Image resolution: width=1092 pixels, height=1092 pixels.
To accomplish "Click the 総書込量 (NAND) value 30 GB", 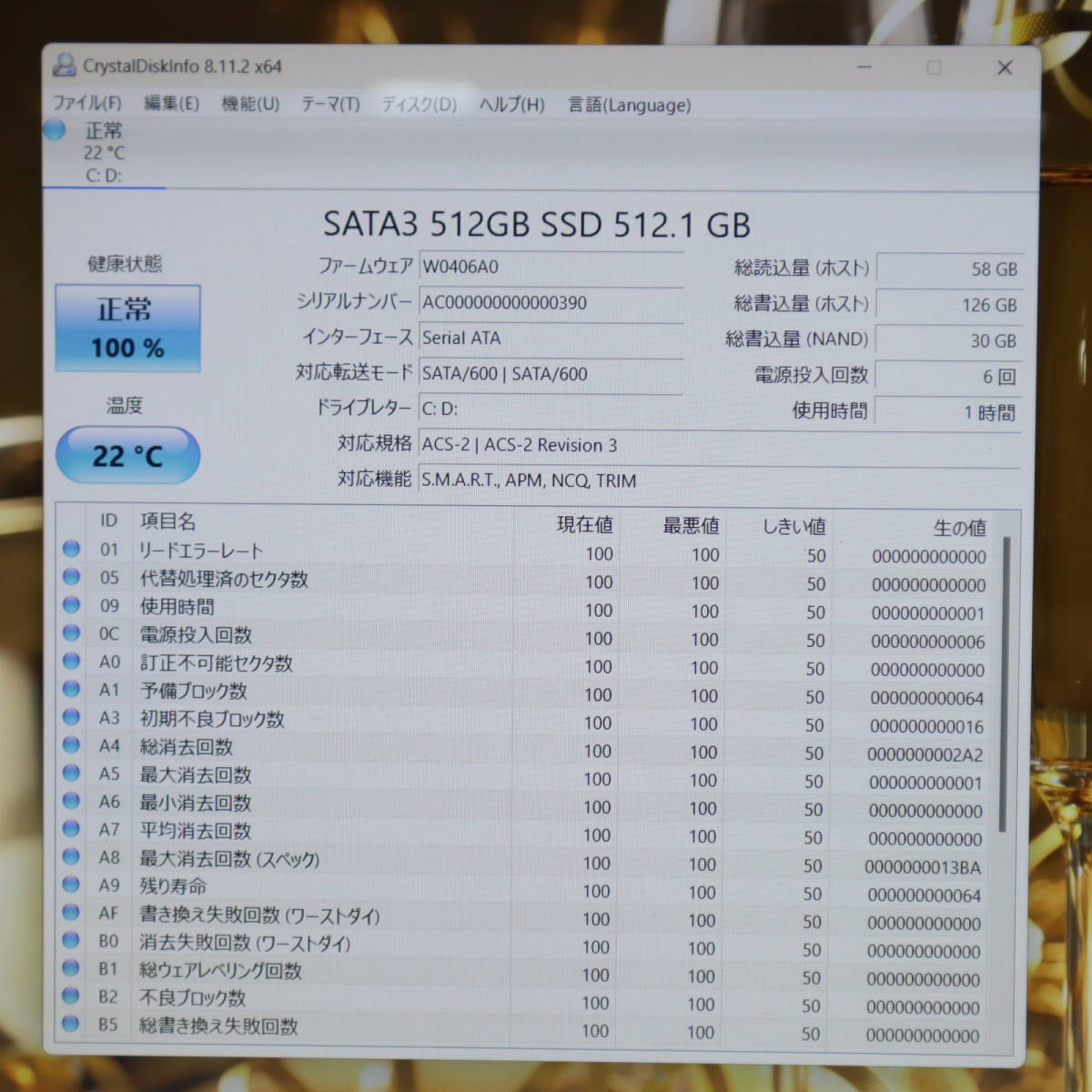I will (949, 340).
